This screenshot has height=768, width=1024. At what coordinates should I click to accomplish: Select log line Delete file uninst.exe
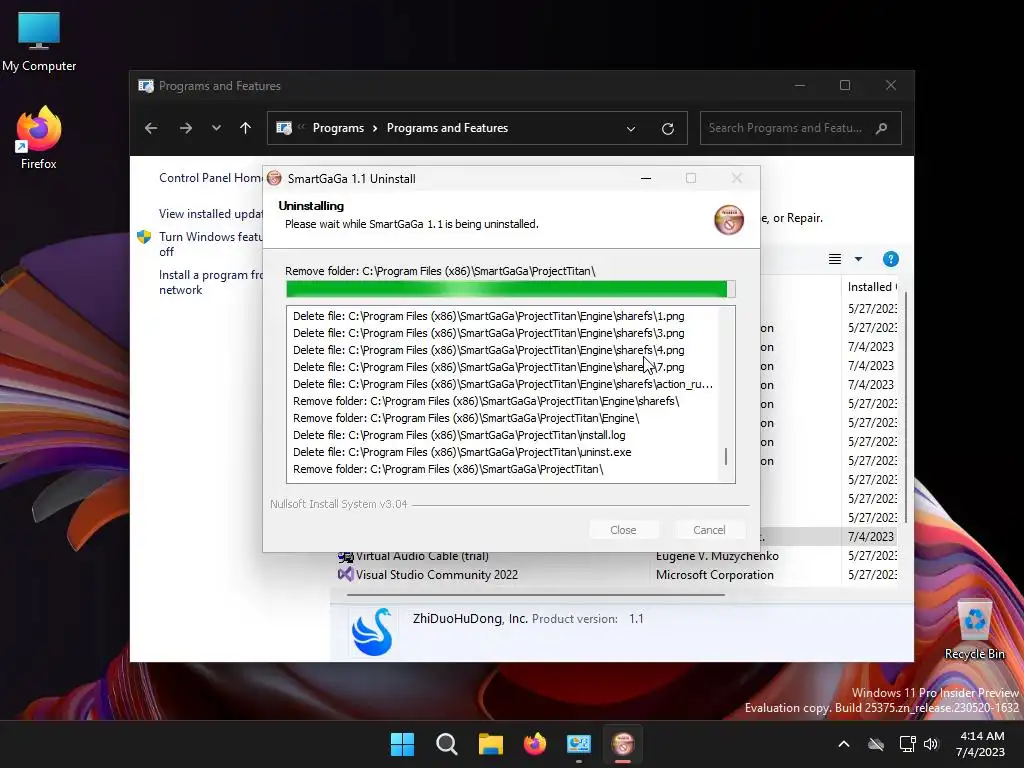(x=462, y=452)
